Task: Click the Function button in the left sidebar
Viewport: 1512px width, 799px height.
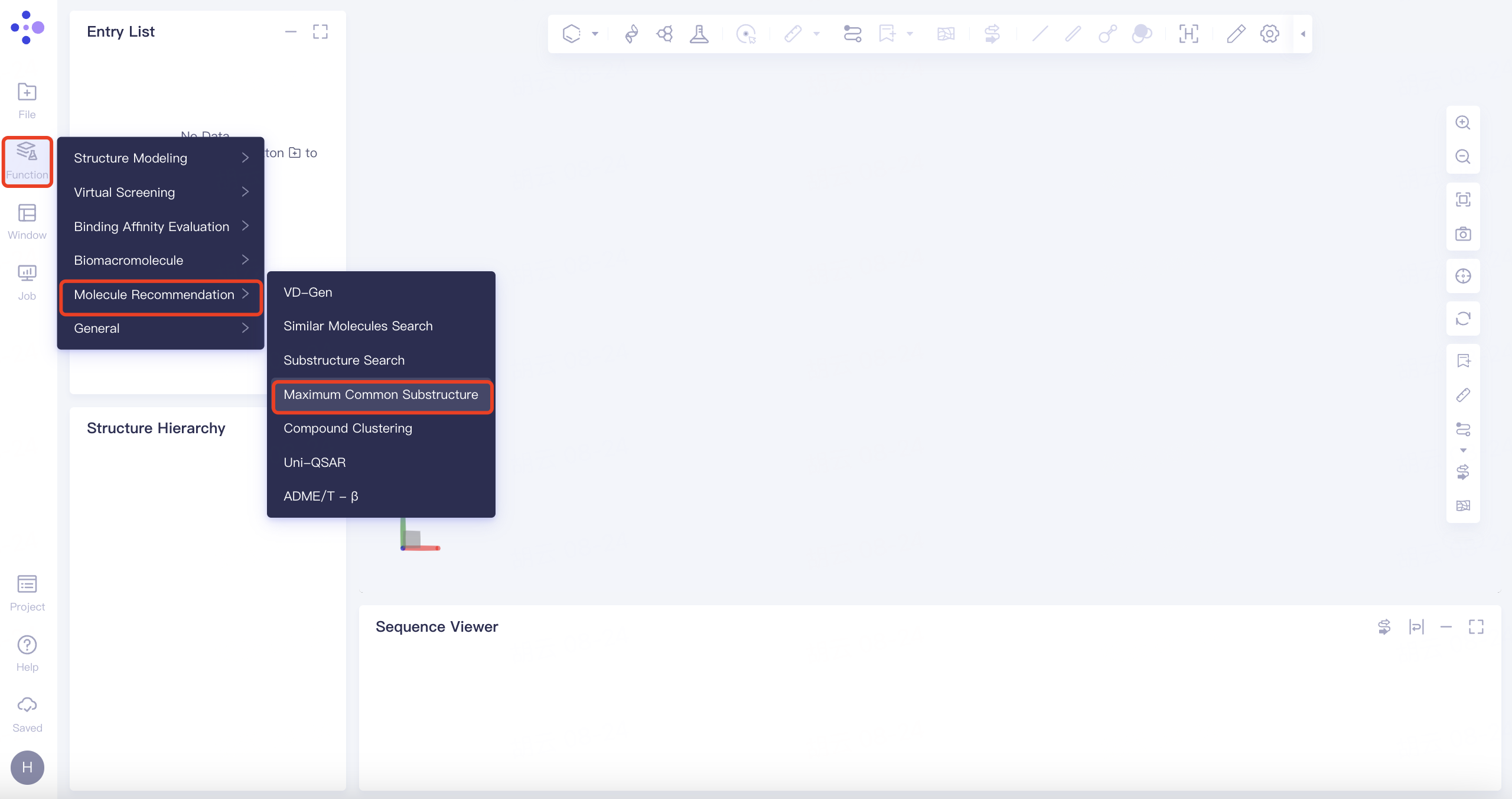Action: click(27, 161)
